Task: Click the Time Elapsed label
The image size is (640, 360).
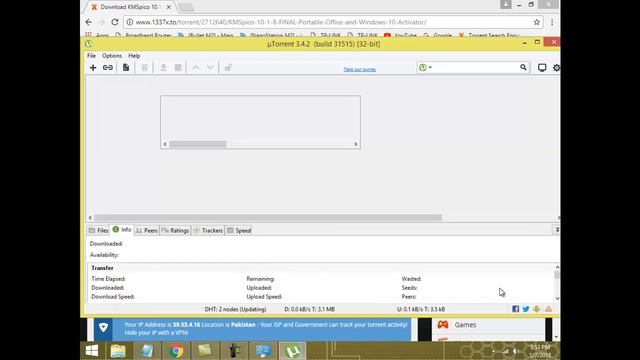Action: click(x=109, y=279)
